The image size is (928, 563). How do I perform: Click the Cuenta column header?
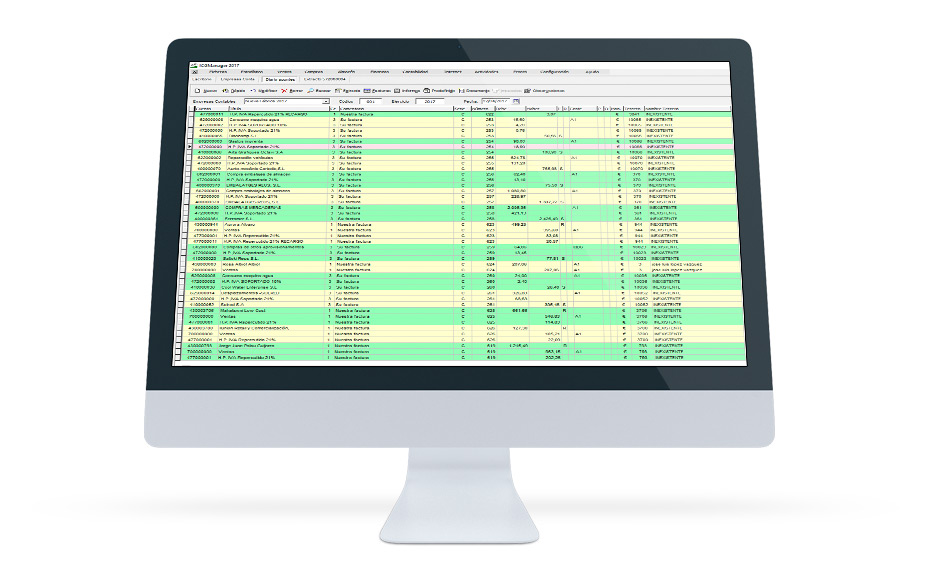point(207,108)
